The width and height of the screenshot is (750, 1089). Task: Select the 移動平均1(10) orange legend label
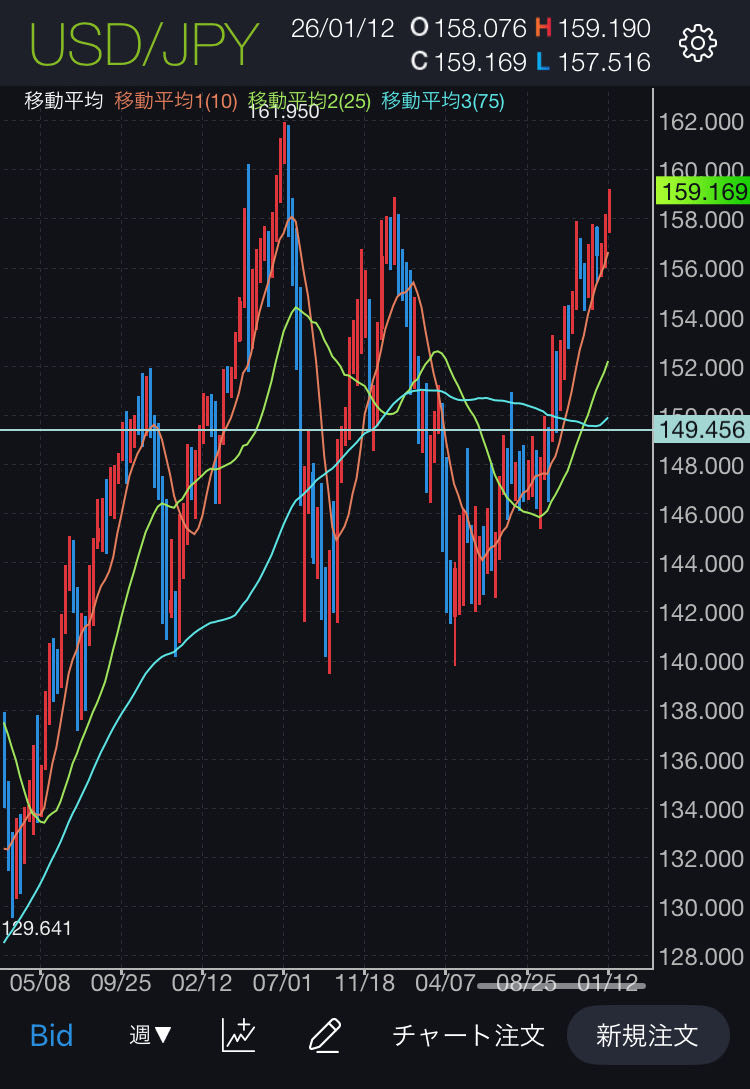pos(176,100)
